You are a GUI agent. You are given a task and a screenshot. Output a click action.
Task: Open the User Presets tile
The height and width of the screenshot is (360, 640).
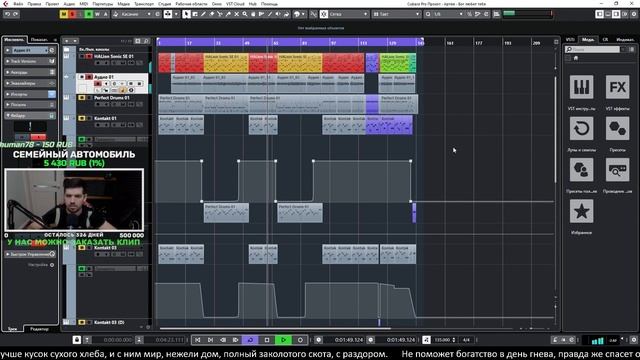click(x=581, y=169)
